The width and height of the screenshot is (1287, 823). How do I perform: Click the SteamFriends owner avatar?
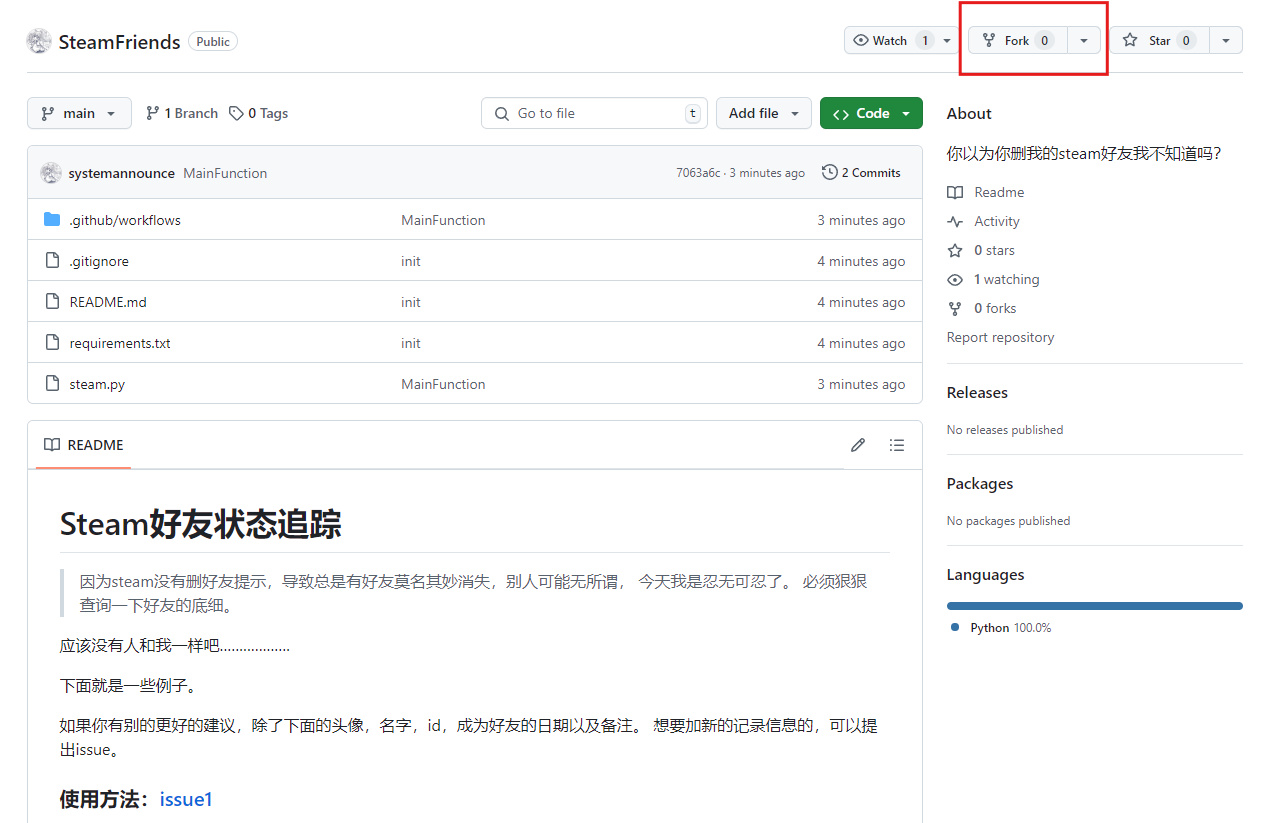(39, 41)
